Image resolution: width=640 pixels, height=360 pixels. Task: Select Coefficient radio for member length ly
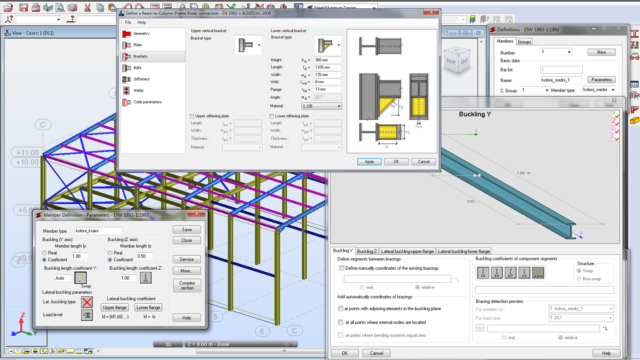coord(44,260)
